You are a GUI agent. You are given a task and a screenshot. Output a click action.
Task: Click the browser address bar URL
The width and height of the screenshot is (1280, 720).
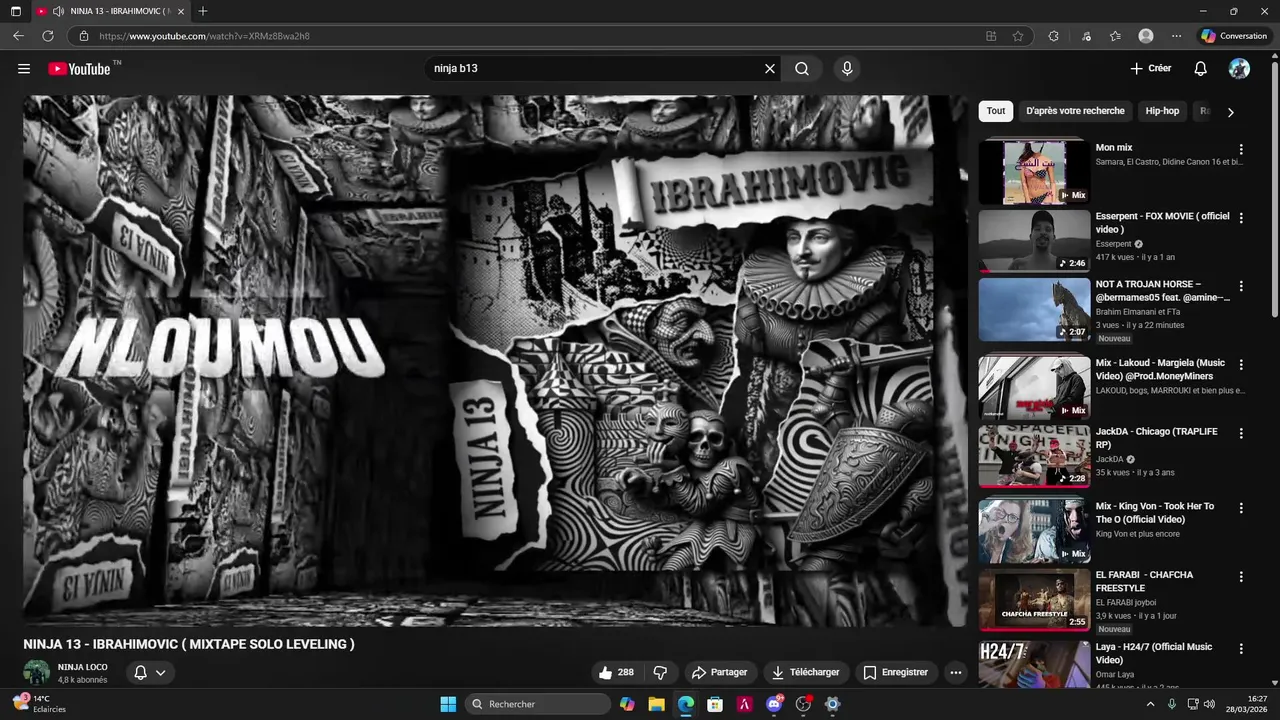[x=205, y=36]
